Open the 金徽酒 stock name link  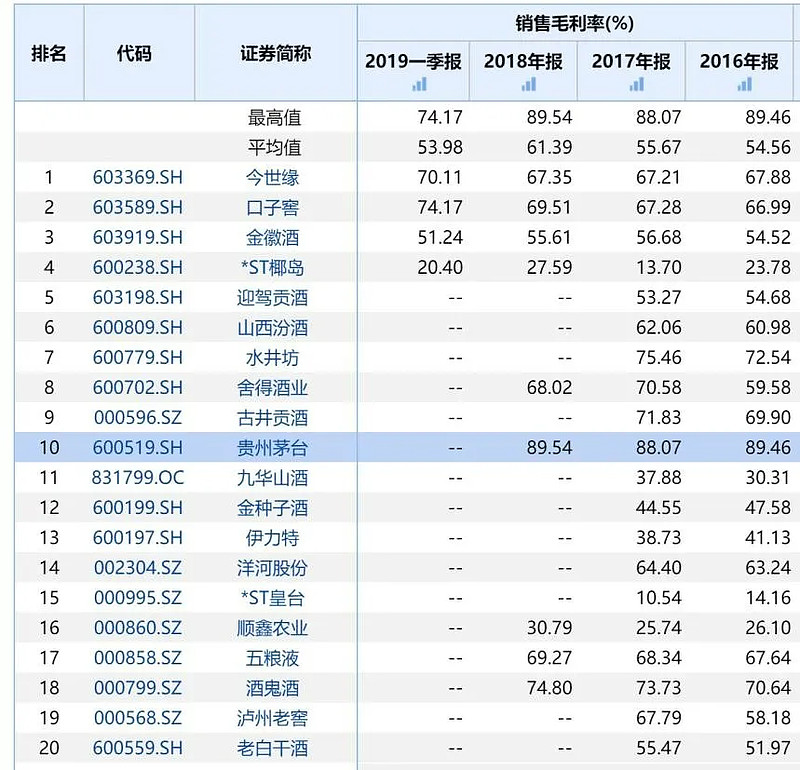coord(272,238)
